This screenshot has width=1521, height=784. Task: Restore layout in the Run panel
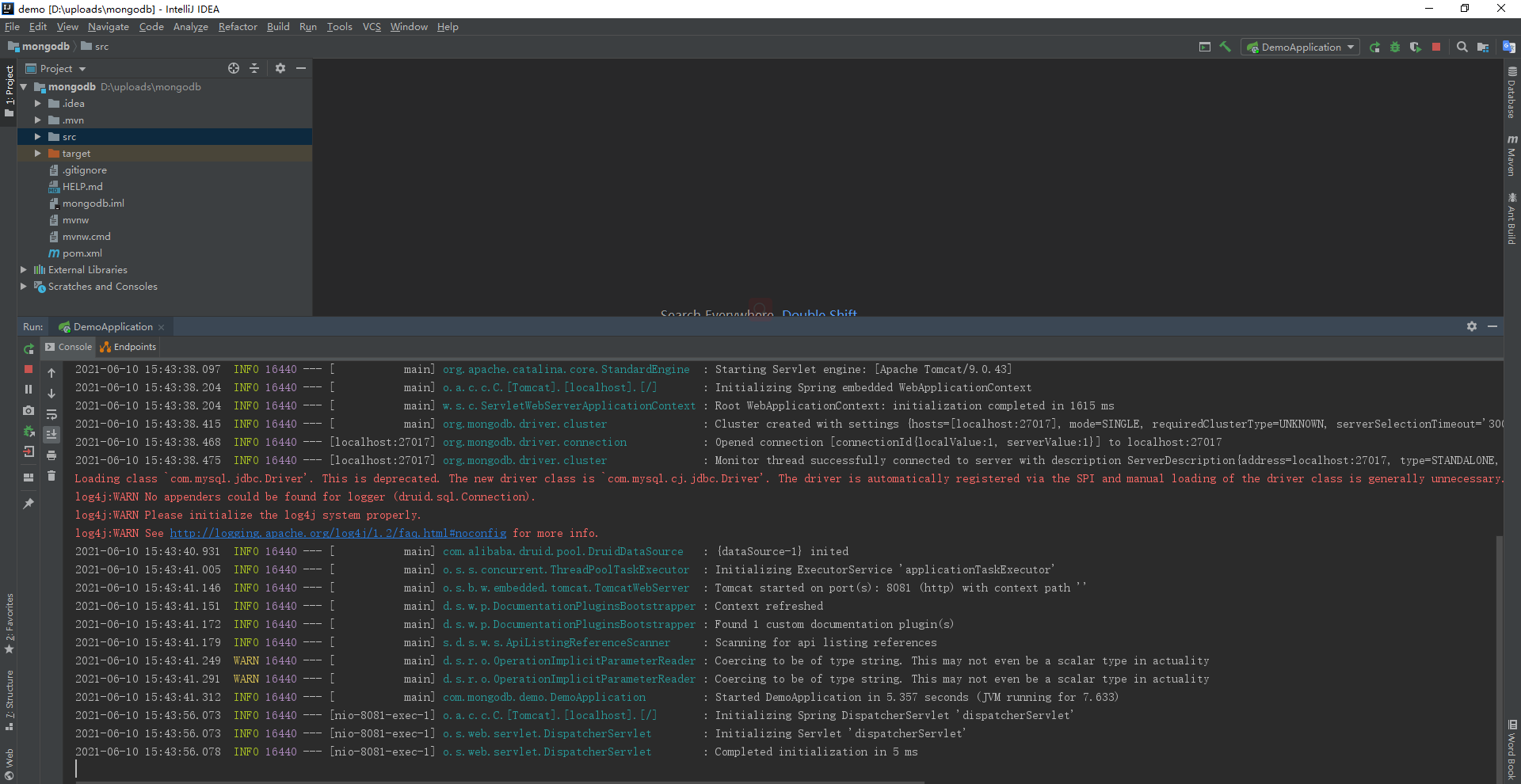point(29,478)
